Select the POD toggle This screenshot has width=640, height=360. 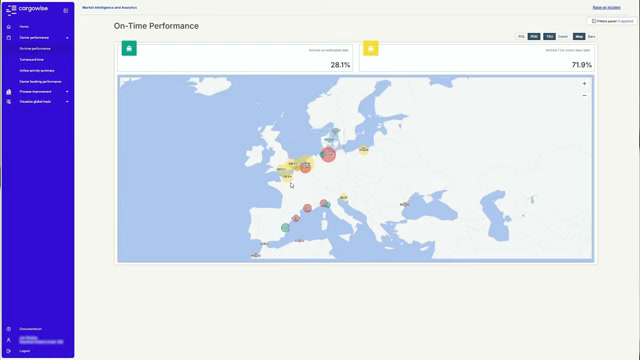[x=534, y=37]
